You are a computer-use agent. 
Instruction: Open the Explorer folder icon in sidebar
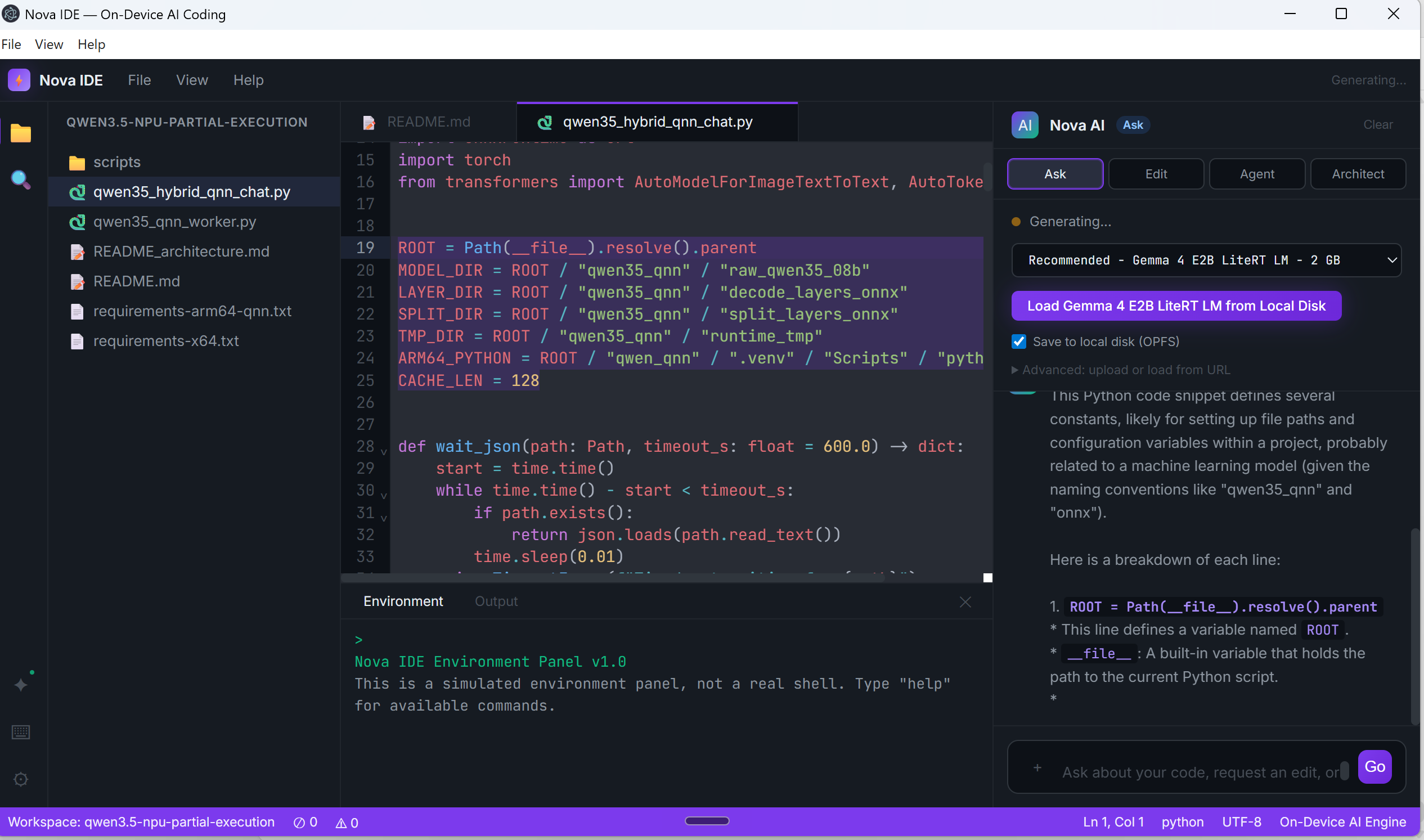click(x=21, y=133)
